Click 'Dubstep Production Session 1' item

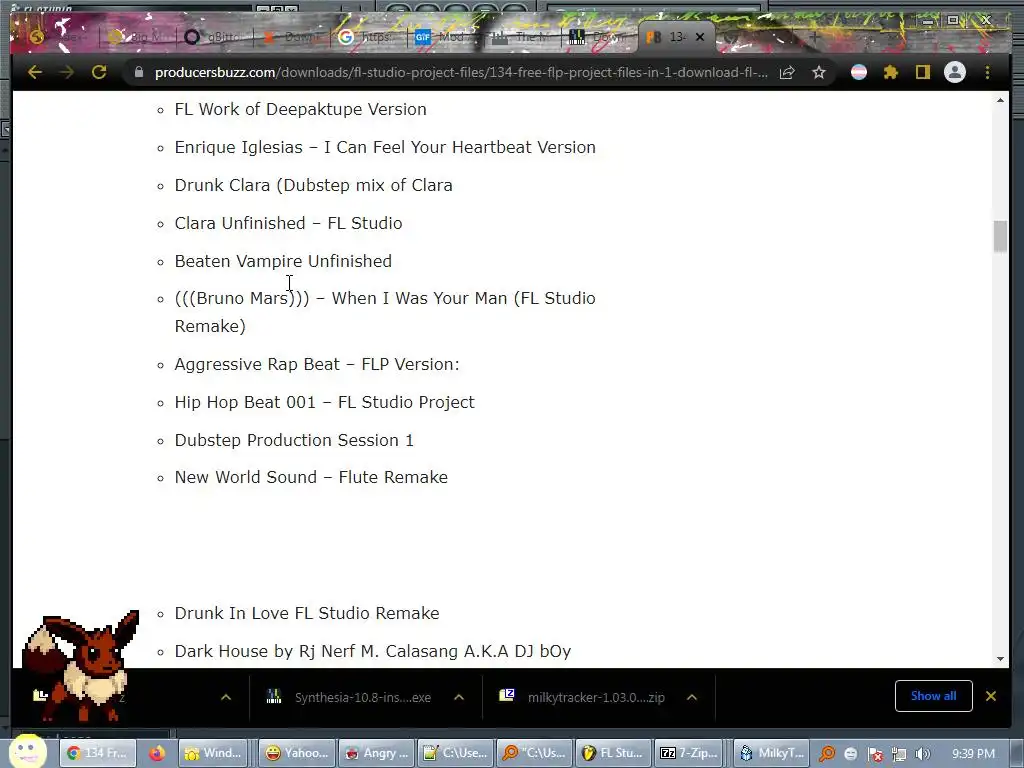pyautogui.click(x=294, y=440)
